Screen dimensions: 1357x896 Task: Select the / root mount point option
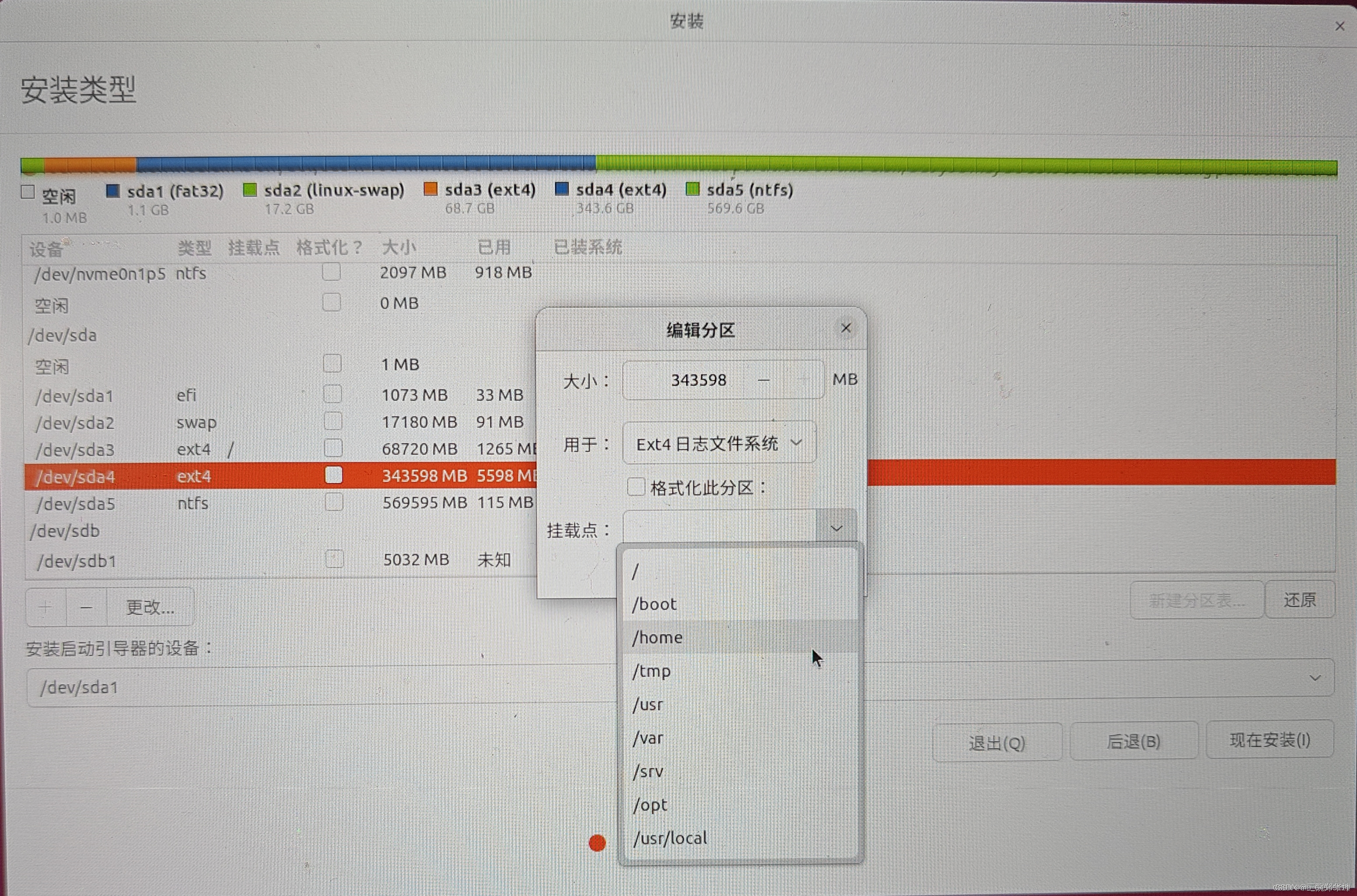(741, 571)
